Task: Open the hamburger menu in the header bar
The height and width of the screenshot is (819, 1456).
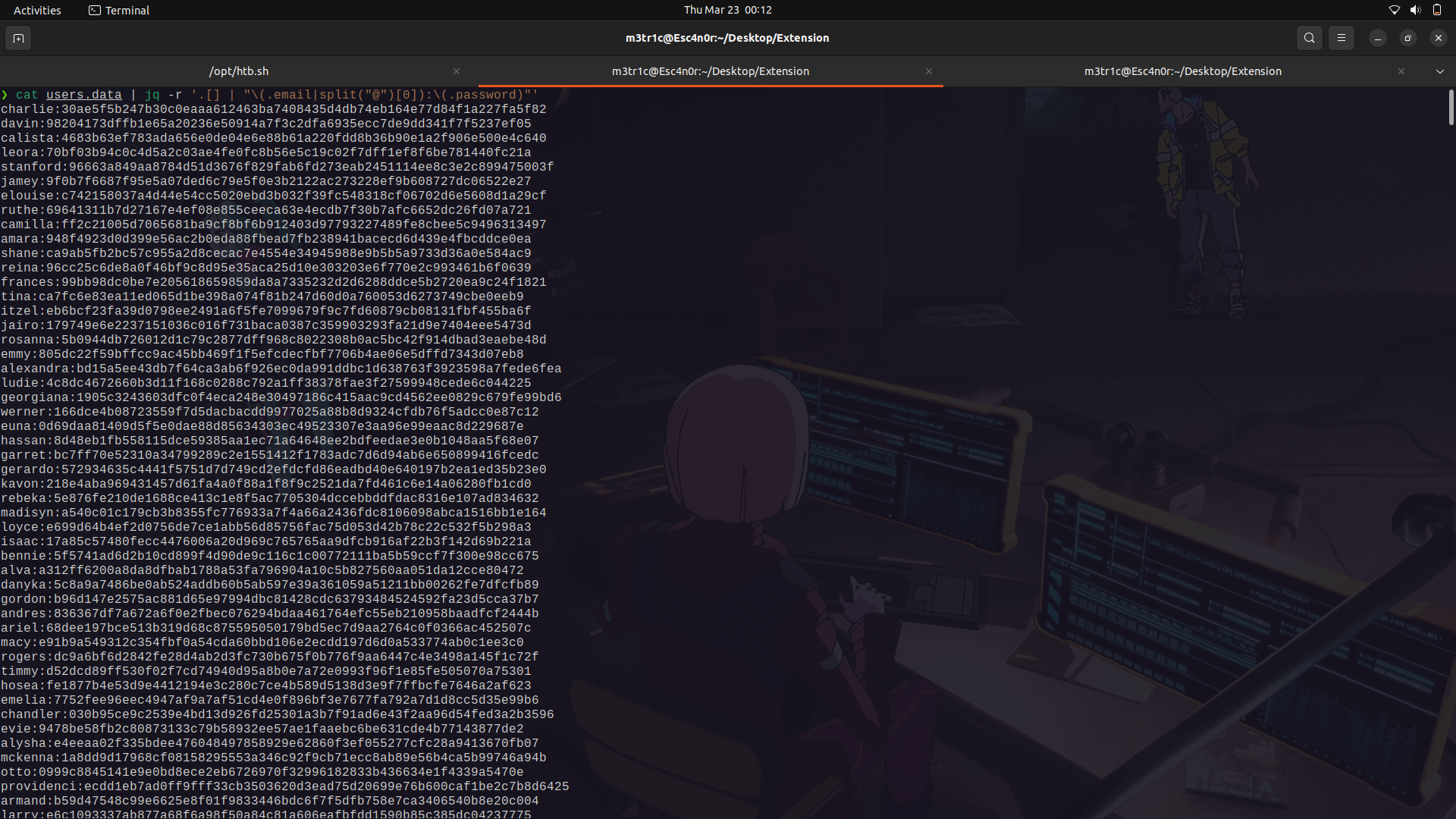Action: (1341, 38)
